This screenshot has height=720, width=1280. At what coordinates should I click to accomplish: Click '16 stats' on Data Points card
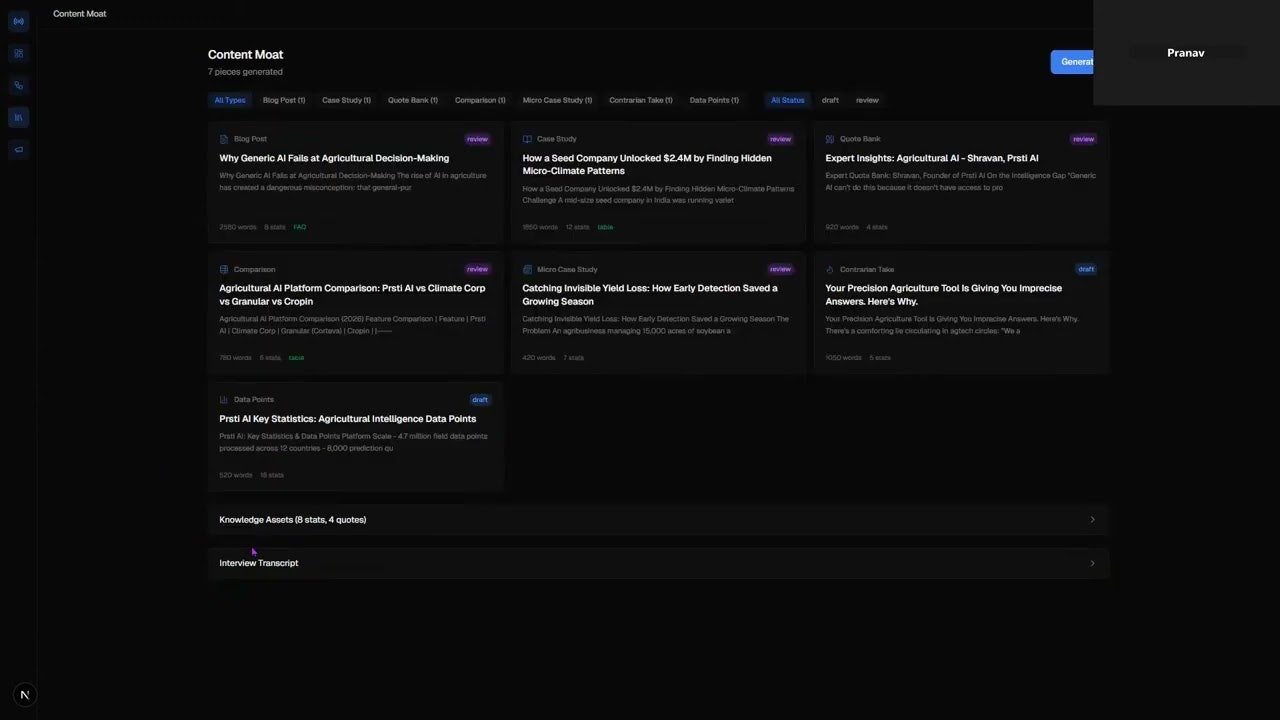click(x=272, y=475)
